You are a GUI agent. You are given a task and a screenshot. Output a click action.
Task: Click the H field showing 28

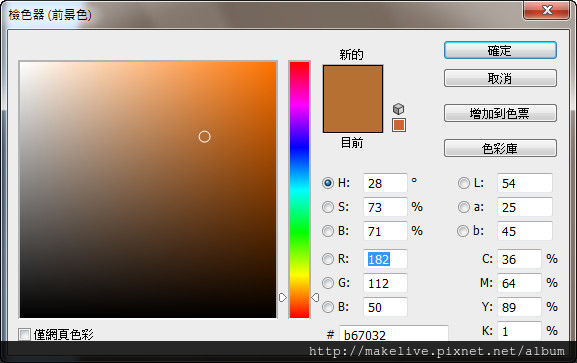pyautogui.click(x=385, y=183)
